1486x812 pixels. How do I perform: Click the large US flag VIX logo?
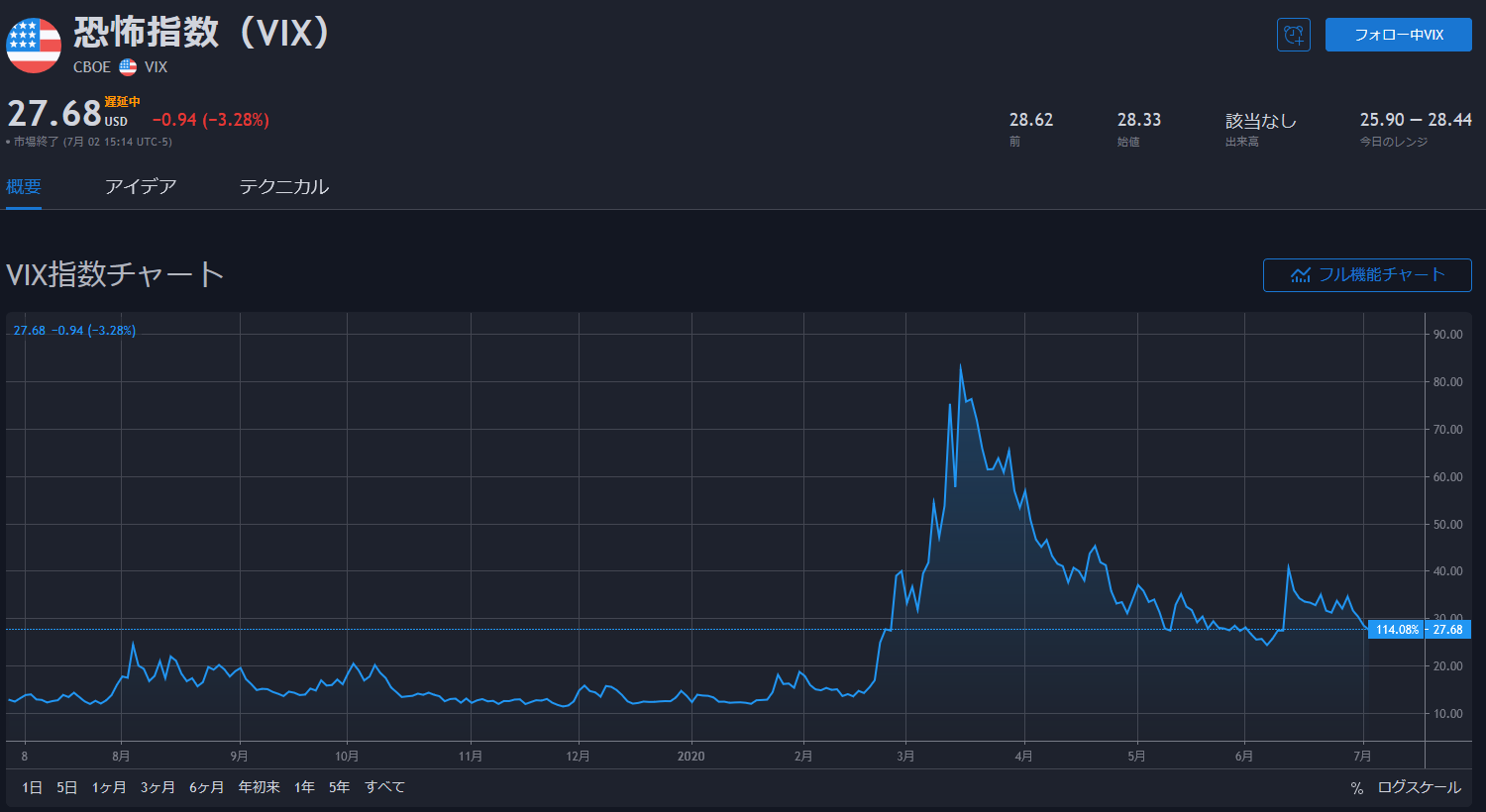(x=34, y=46)
